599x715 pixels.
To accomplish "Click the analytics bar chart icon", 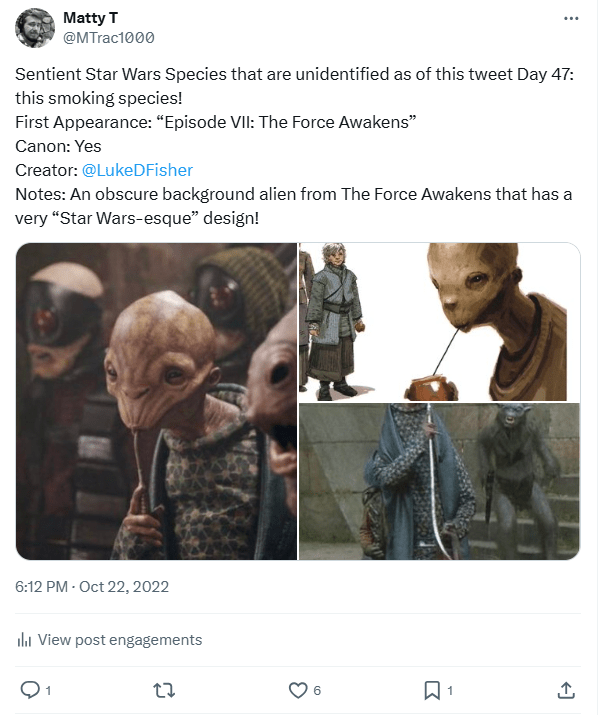I will click(x=24, y=640).
